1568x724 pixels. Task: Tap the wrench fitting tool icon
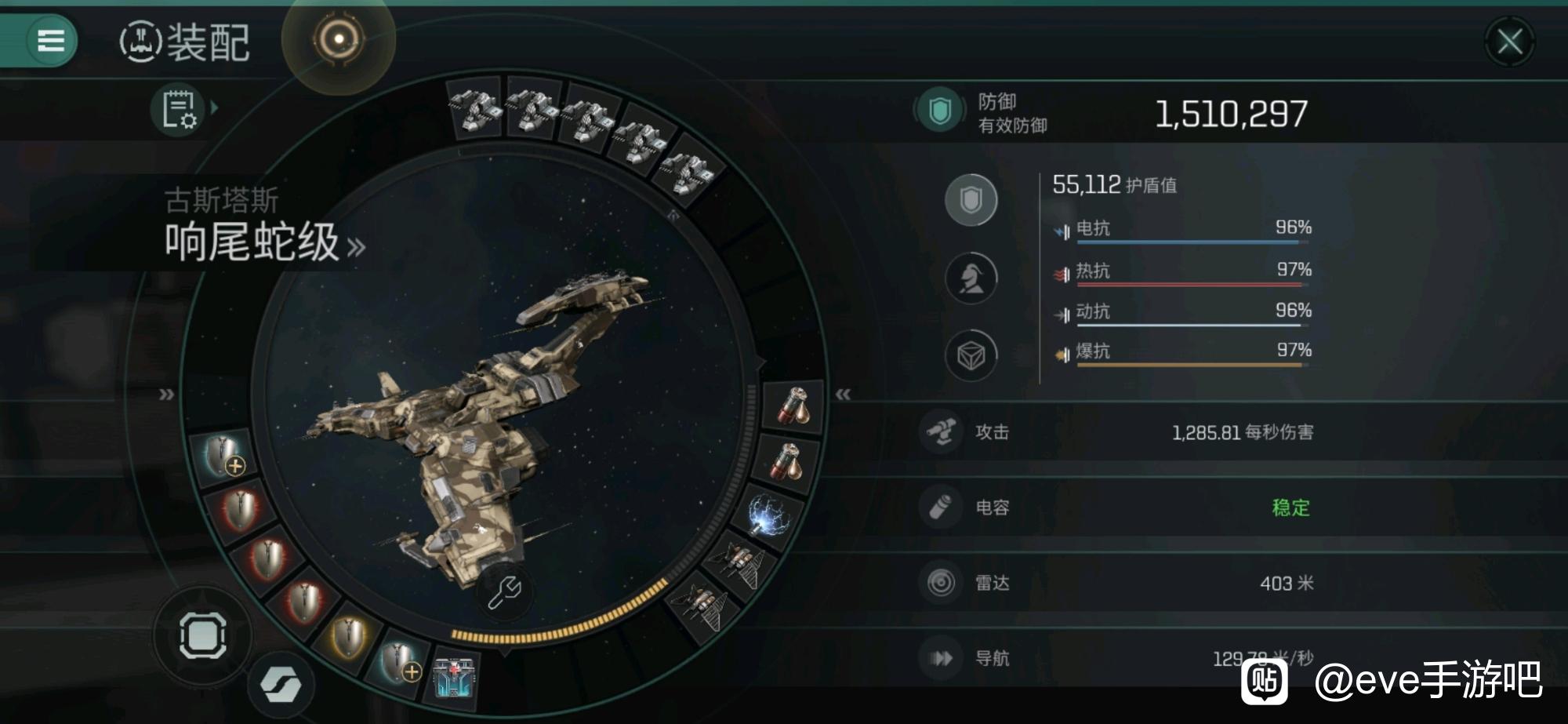pos(505,591)
